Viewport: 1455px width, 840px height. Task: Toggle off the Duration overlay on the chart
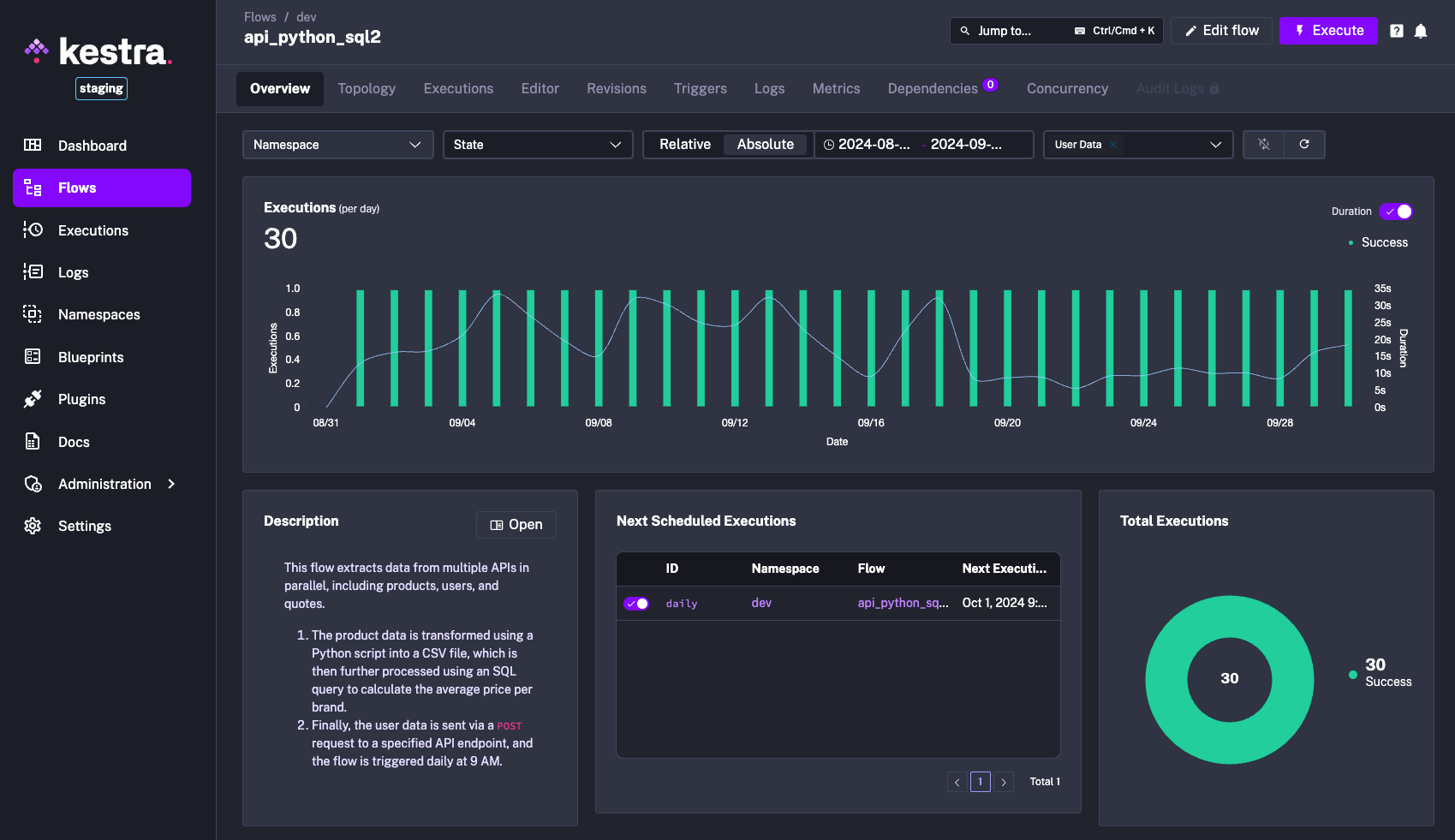1396,211
